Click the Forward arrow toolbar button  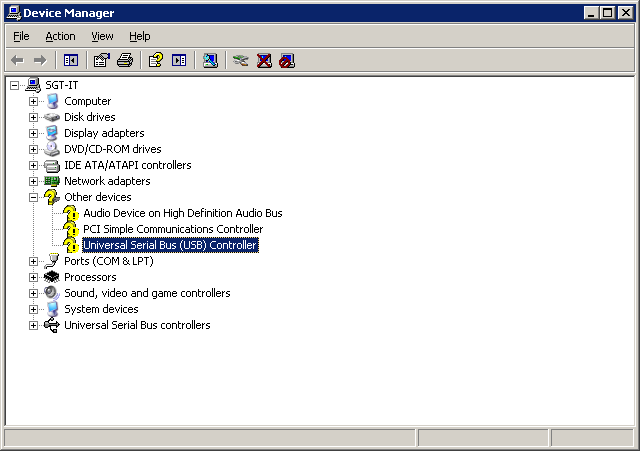40,60
